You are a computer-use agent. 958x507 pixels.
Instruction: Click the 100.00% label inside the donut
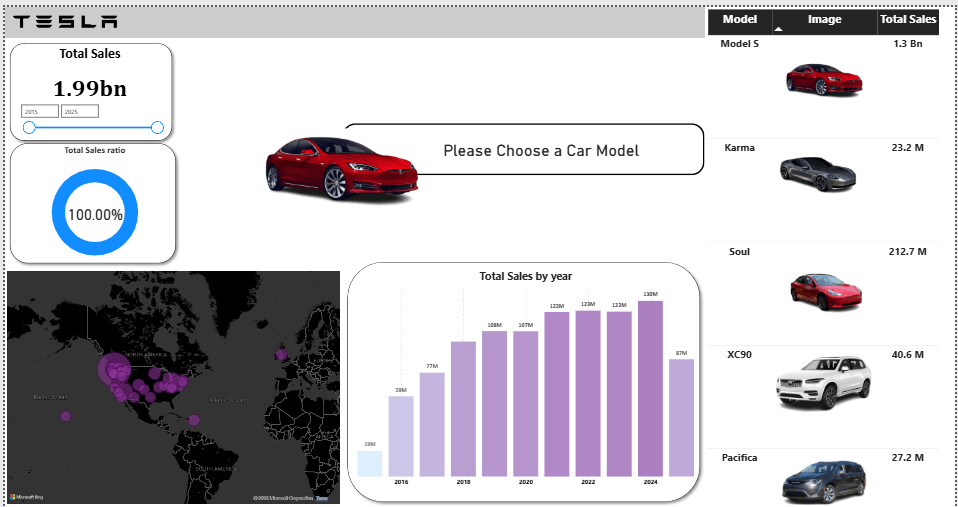(x=95, y=214)
